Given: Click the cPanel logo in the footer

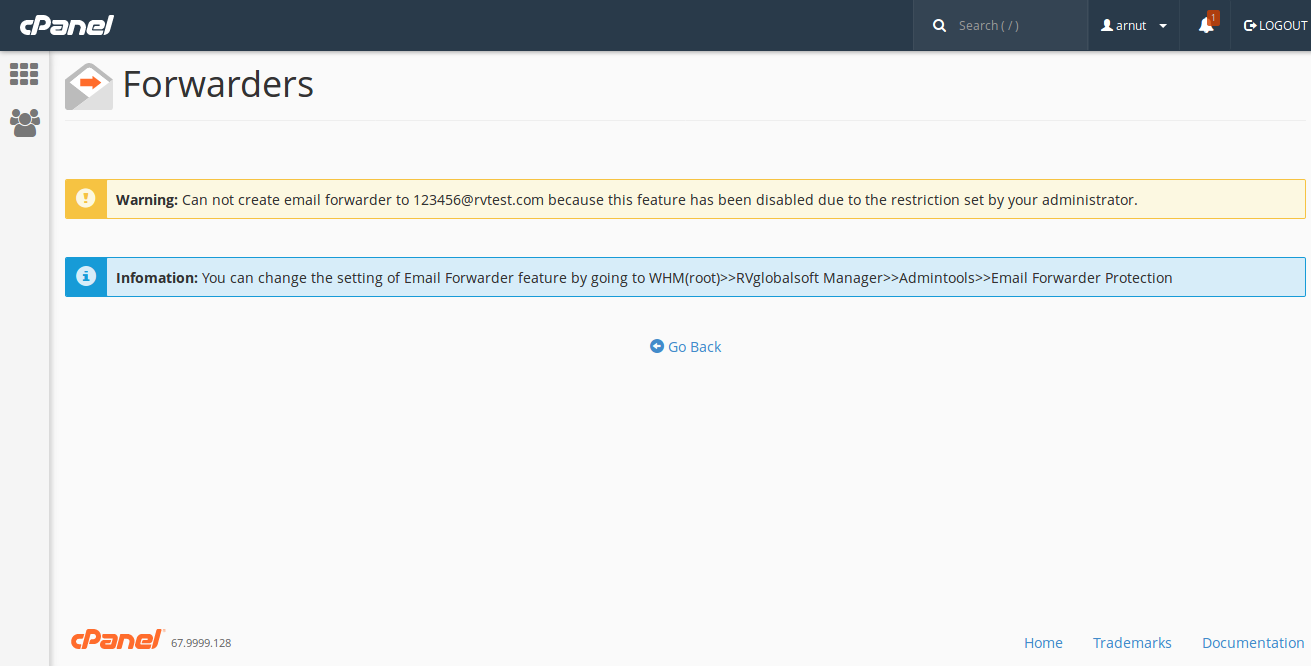Looking at the screenshot, I should 117,639.
